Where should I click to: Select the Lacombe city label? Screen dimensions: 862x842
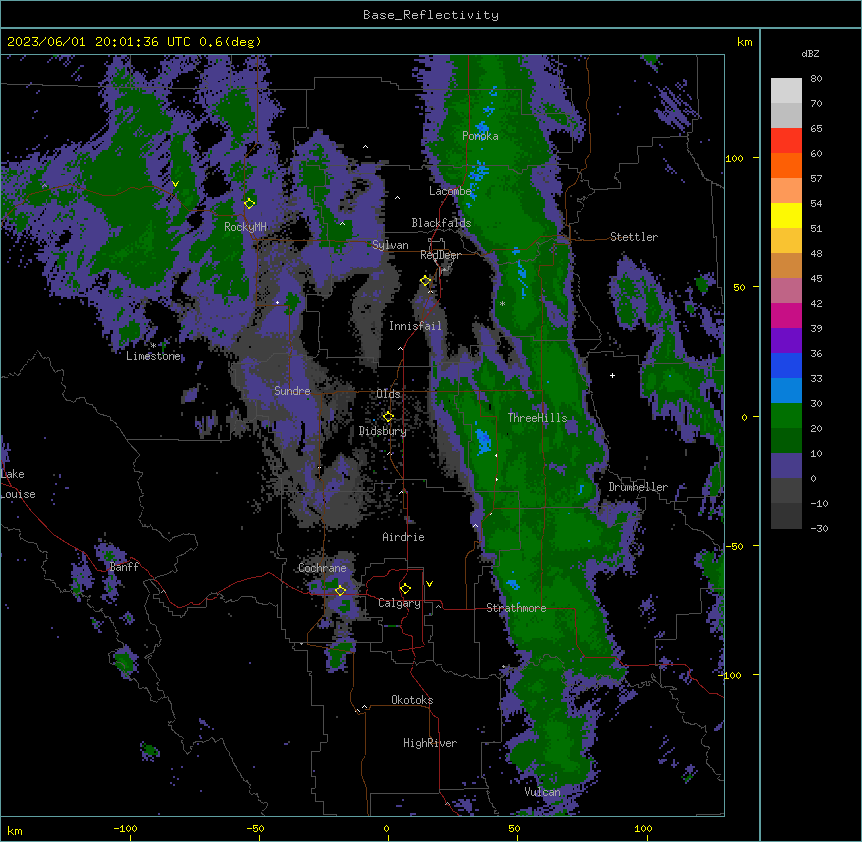coord(450,191)
